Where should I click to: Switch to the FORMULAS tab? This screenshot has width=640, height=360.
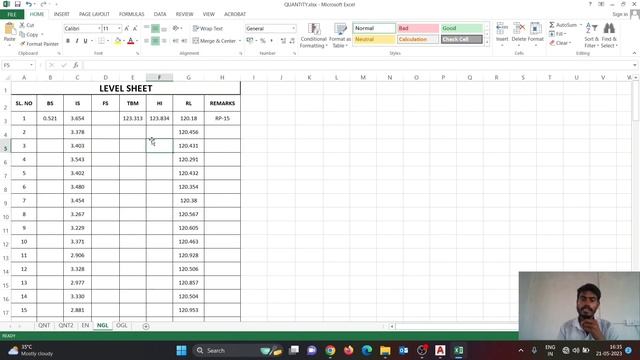131,14
